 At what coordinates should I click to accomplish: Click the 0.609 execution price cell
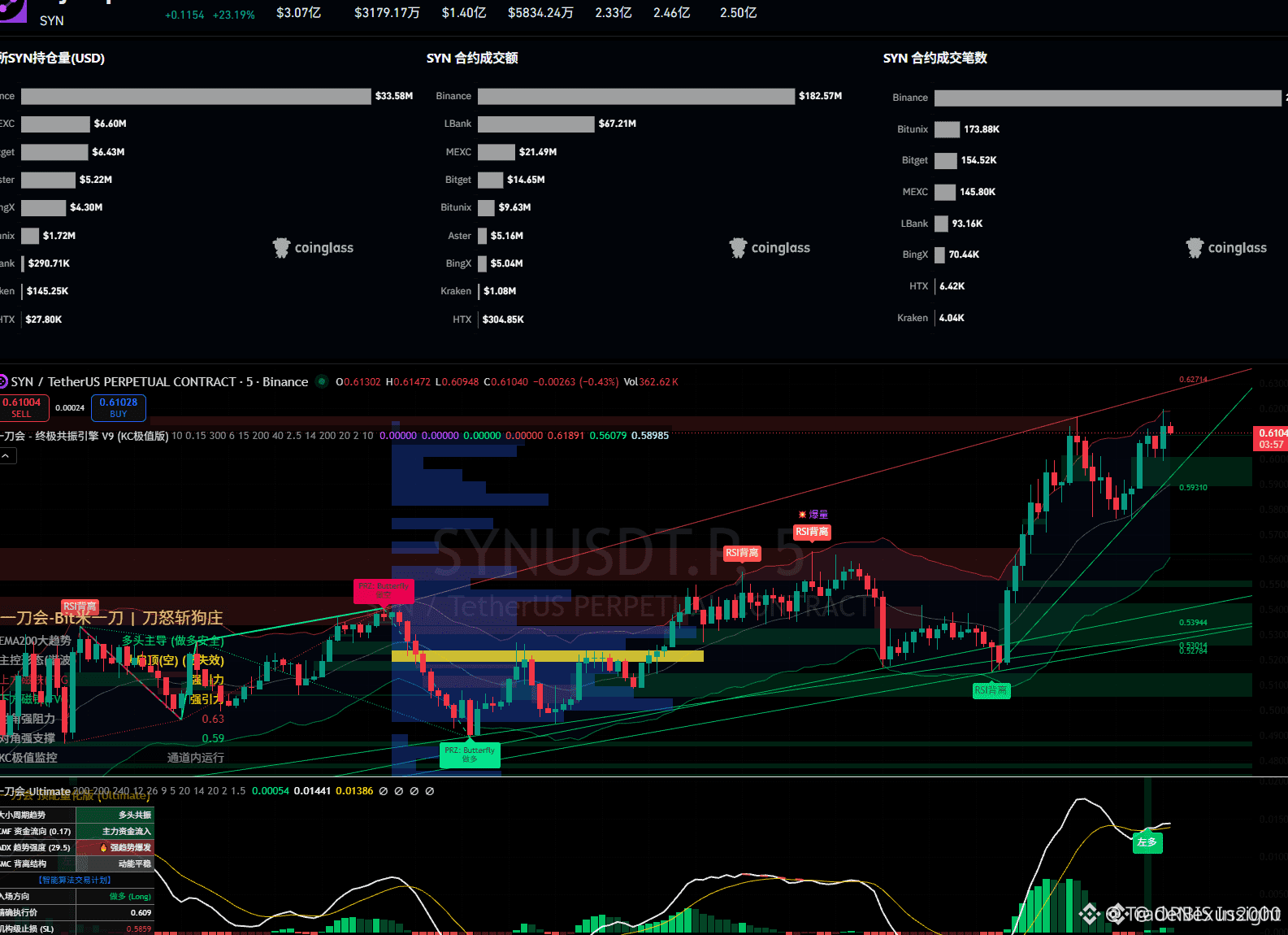pyautogui.click(x=115, y=912)
